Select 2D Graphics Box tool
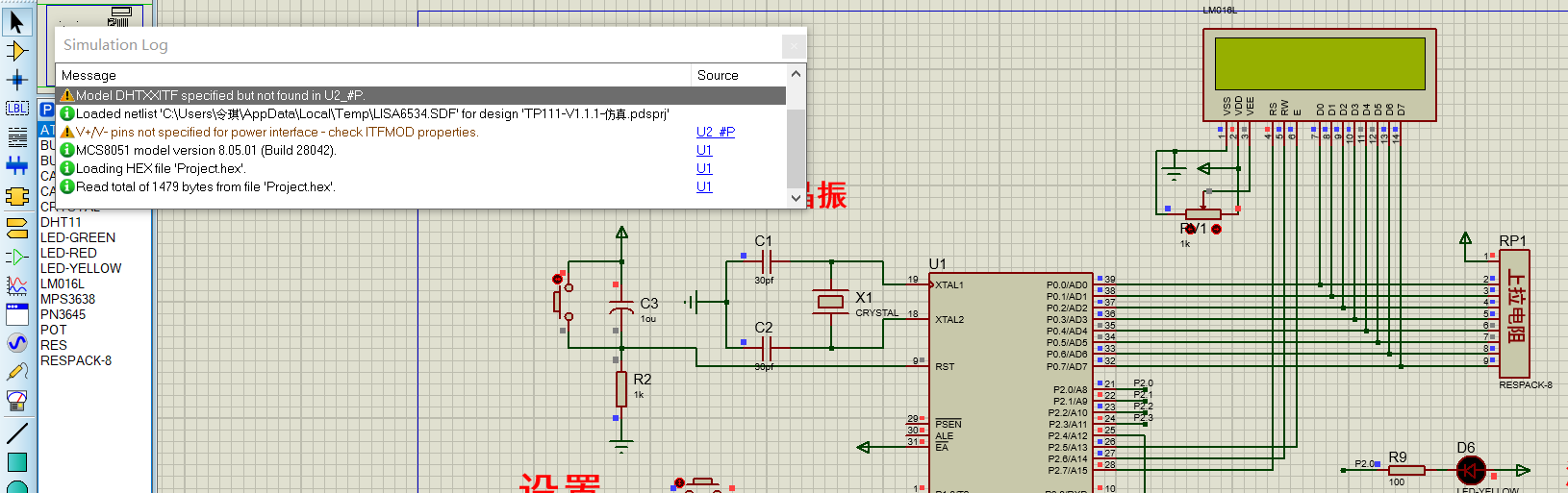 pos(16,462)
